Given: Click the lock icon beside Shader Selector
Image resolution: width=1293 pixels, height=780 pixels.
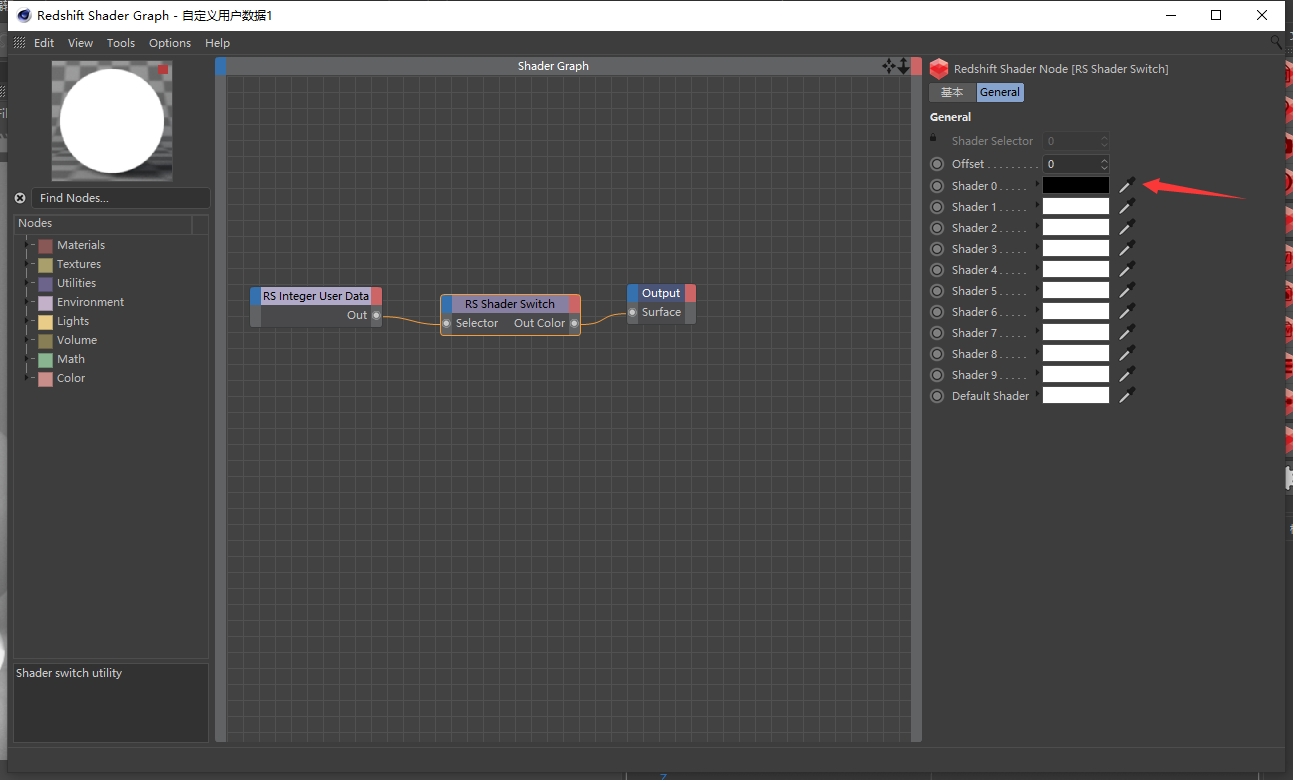Looking at the screenshot, I should pos(933,138).
